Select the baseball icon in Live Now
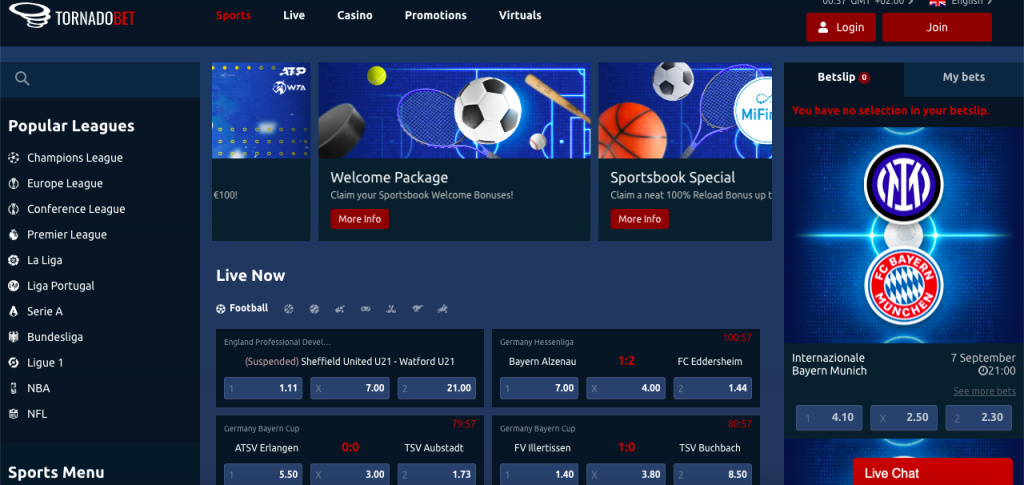1024x485 pixels. tap(314, 309)
